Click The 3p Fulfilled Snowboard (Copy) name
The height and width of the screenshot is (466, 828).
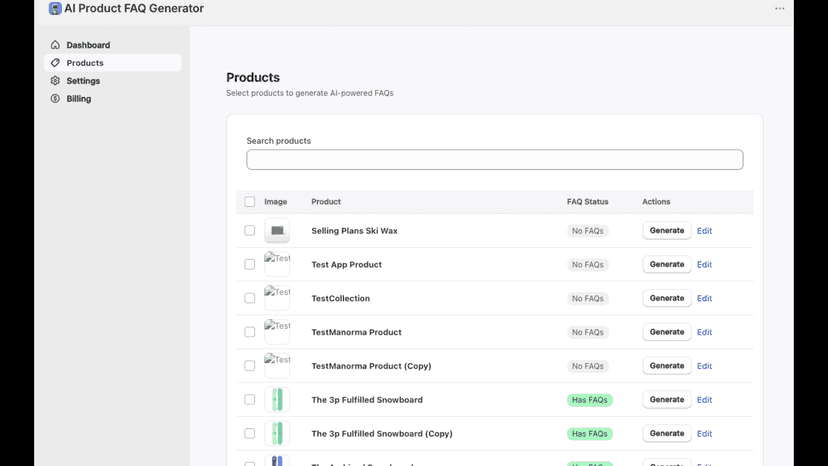point(382,434)
